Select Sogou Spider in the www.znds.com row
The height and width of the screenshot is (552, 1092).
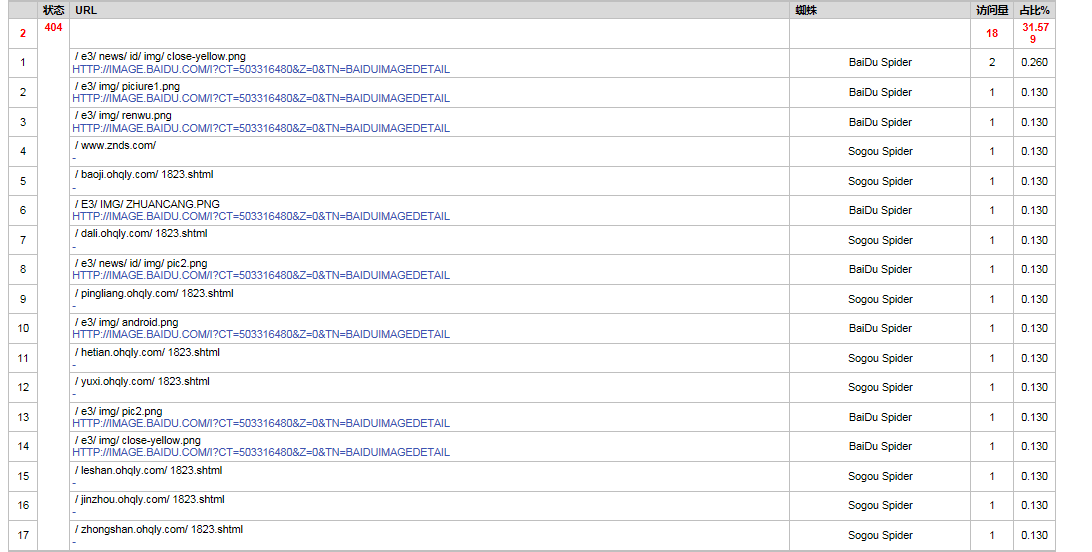click(x=880, y=152)
